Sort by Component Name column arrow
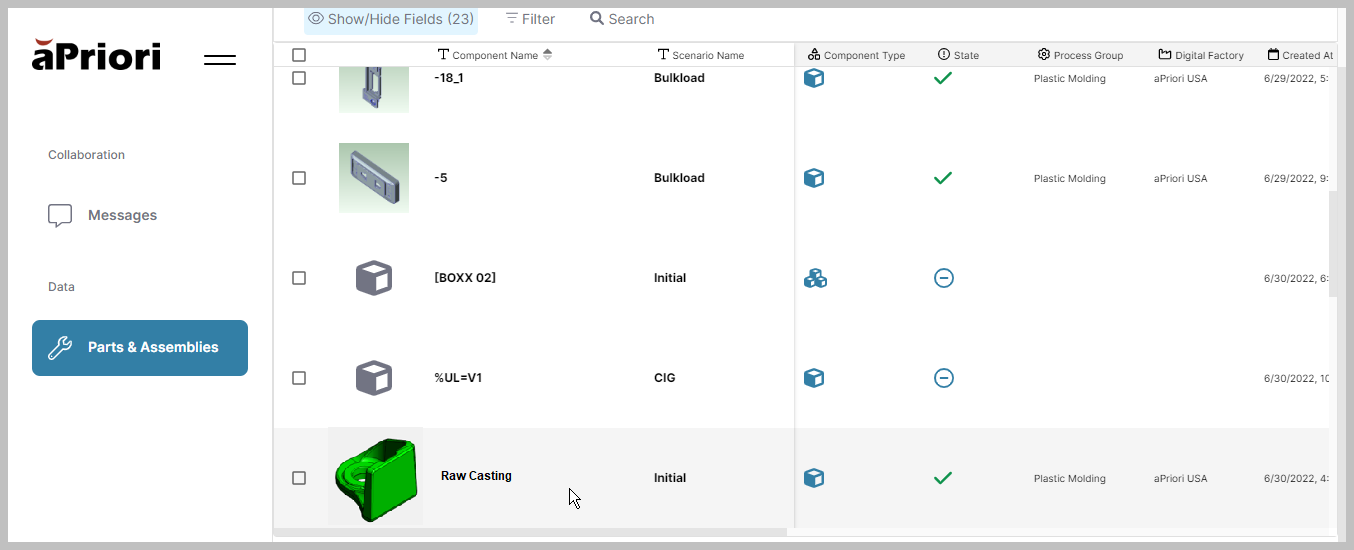 [547, 55]
